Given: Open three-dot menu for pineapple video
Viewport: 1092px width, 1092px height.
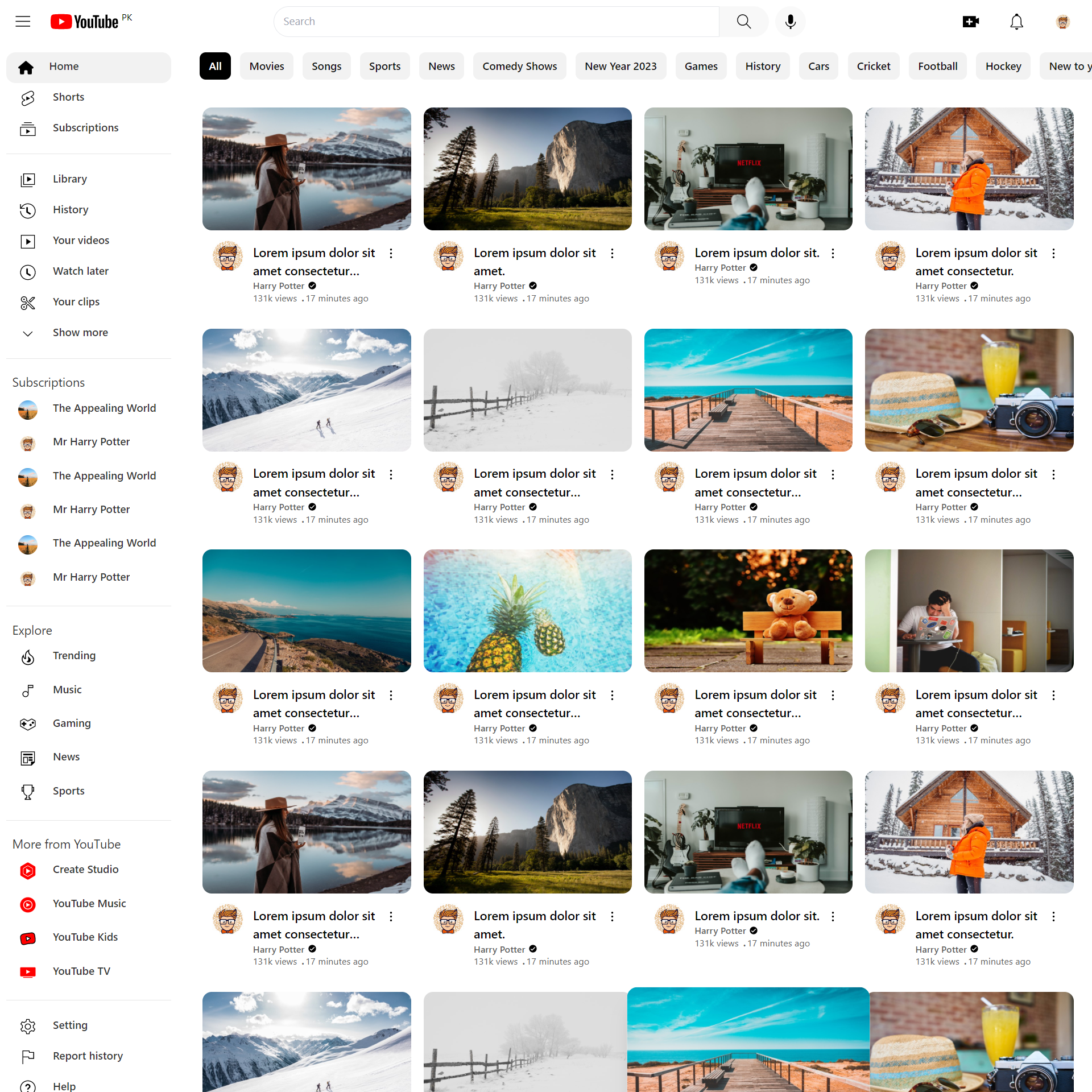Looking at the screenshot, I should tap(612, 696).
